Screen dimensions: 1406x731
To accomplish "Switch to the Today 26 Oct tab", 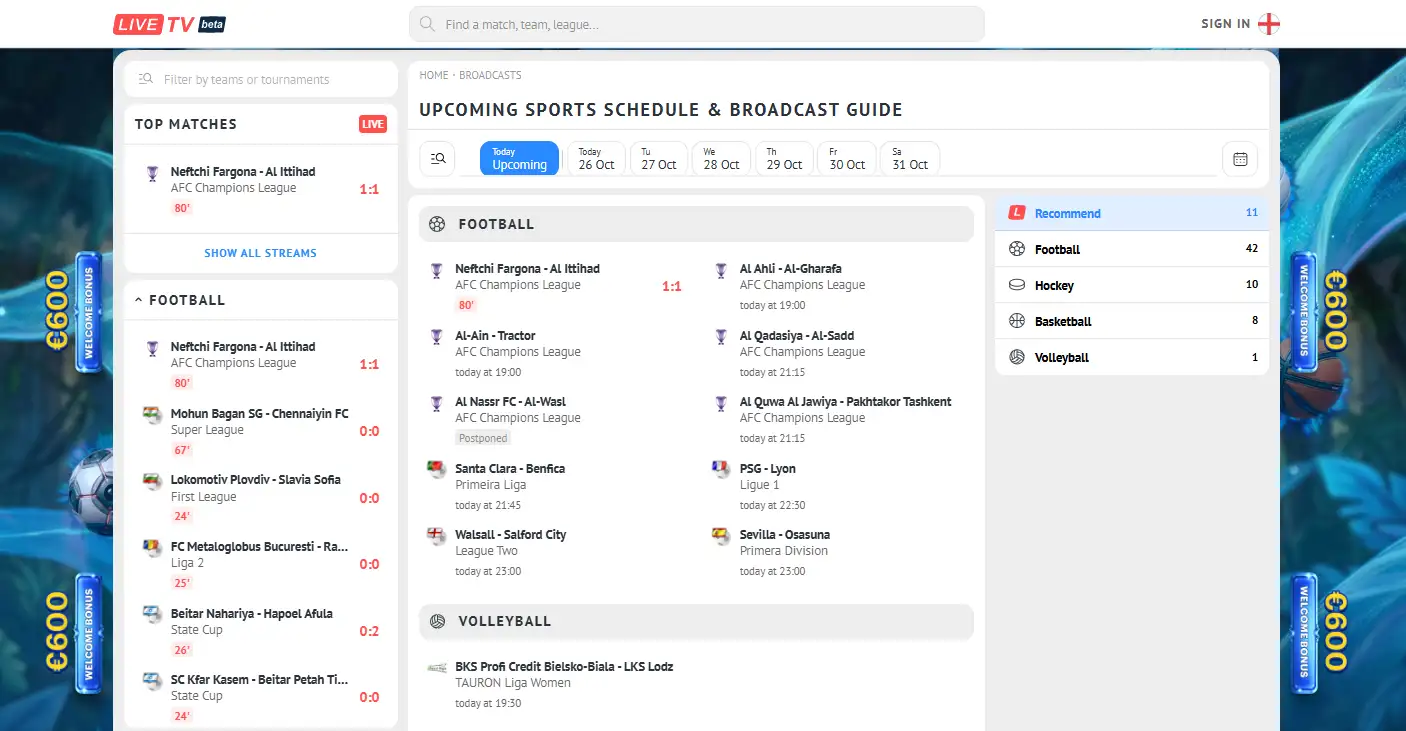I will click(x=596, y=159).
